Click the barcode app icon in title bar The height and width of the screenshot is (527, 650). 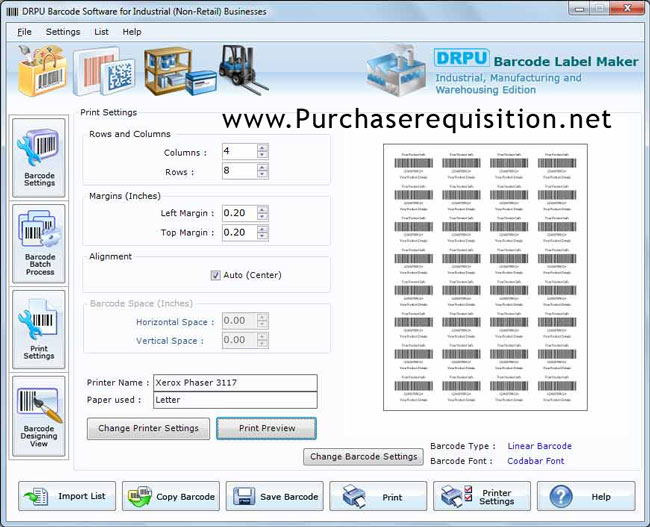pos(12,12)
